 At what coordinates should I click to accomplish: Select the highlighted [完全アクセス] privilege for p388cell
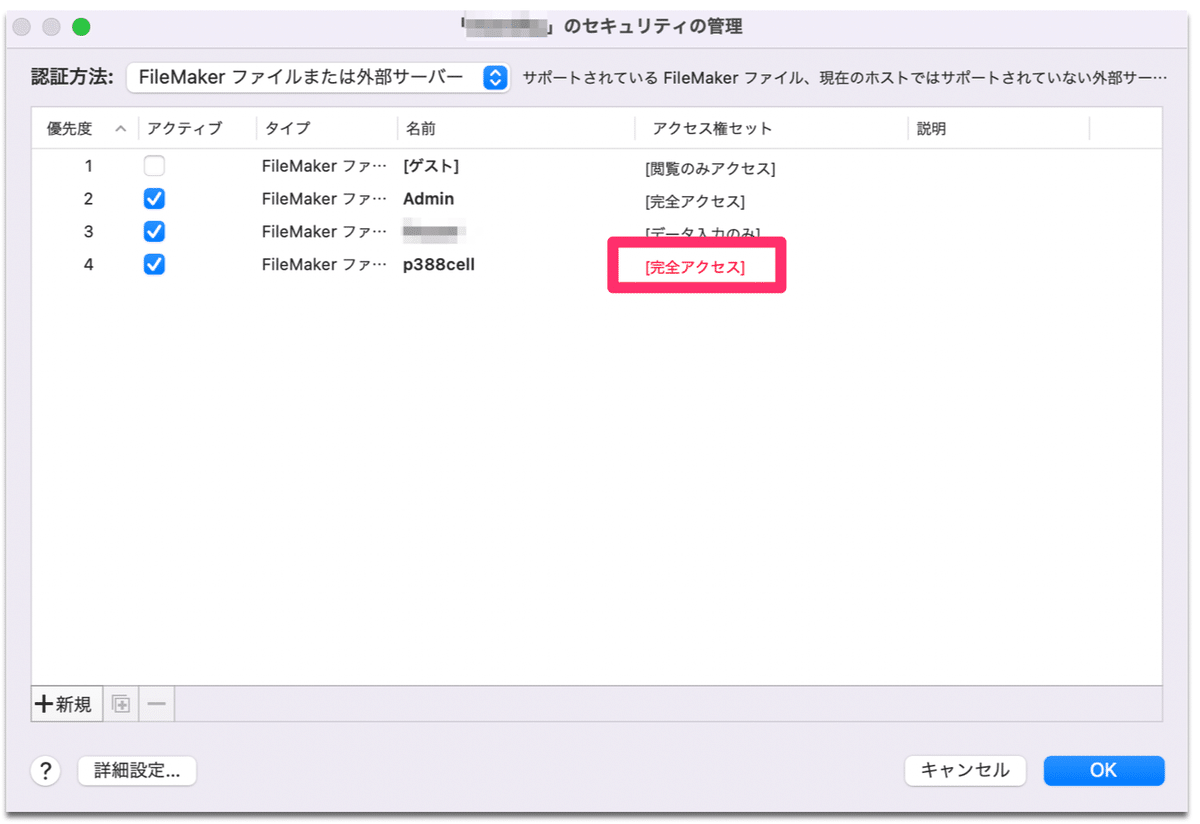[696, 264]
